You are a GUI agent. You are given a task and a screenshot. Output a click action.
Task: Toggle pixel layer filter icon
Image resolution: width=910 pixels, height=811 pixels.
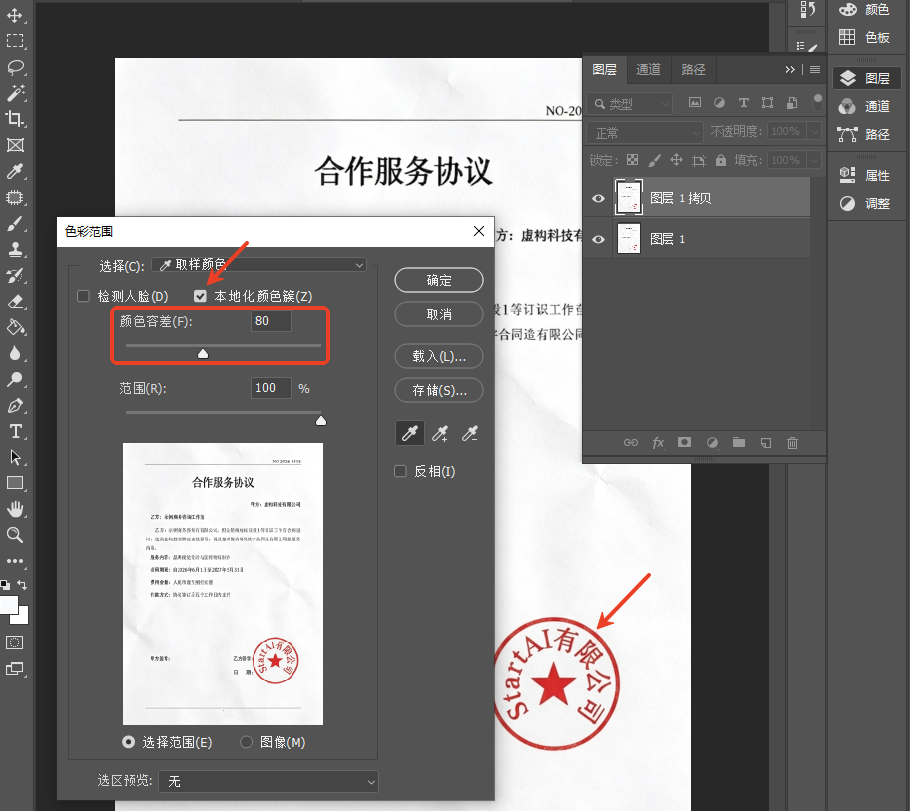(695, 103)
